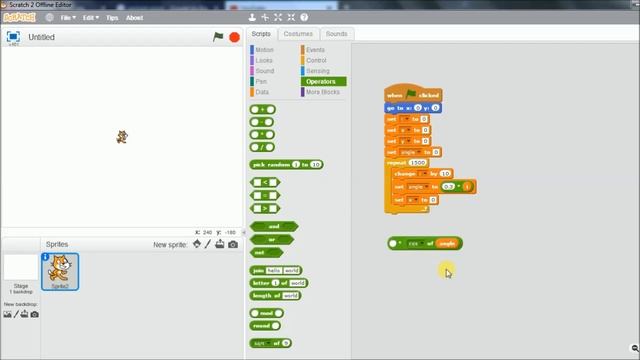Select the Shrink sprite tool
Image resolution: width=640 pixels, height=360 pixels.
291,17
